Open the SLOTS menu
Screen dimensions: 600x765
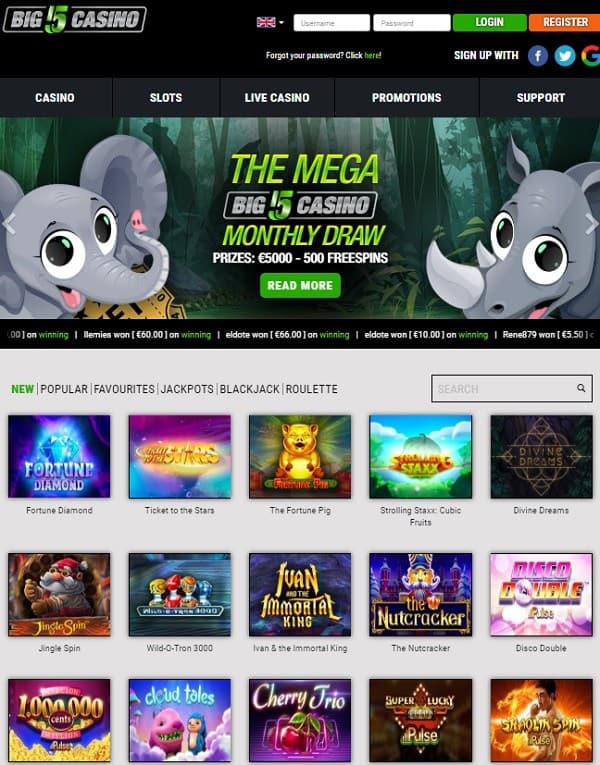(x=166, y=98)
